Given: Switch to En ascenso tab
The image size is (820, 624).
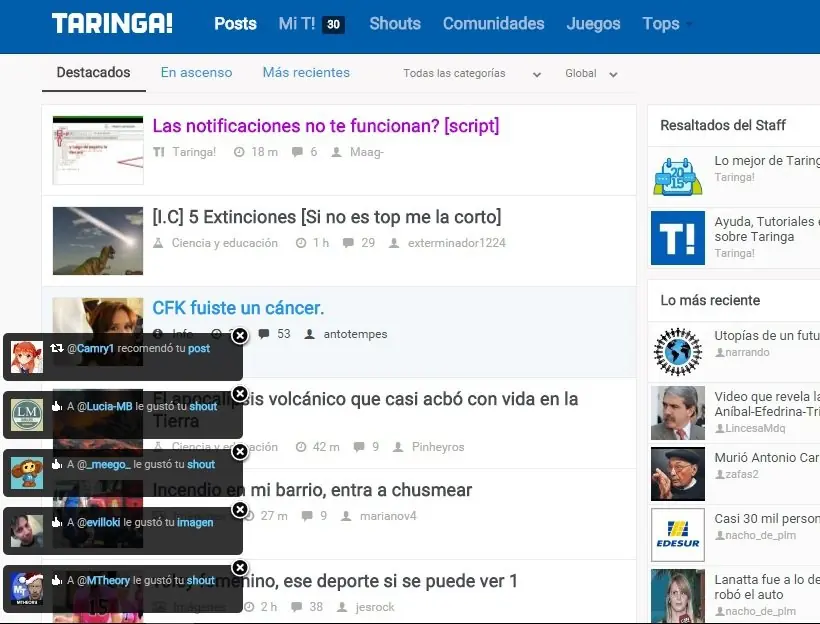Looking at the screenshot, I should coord(196,72).
